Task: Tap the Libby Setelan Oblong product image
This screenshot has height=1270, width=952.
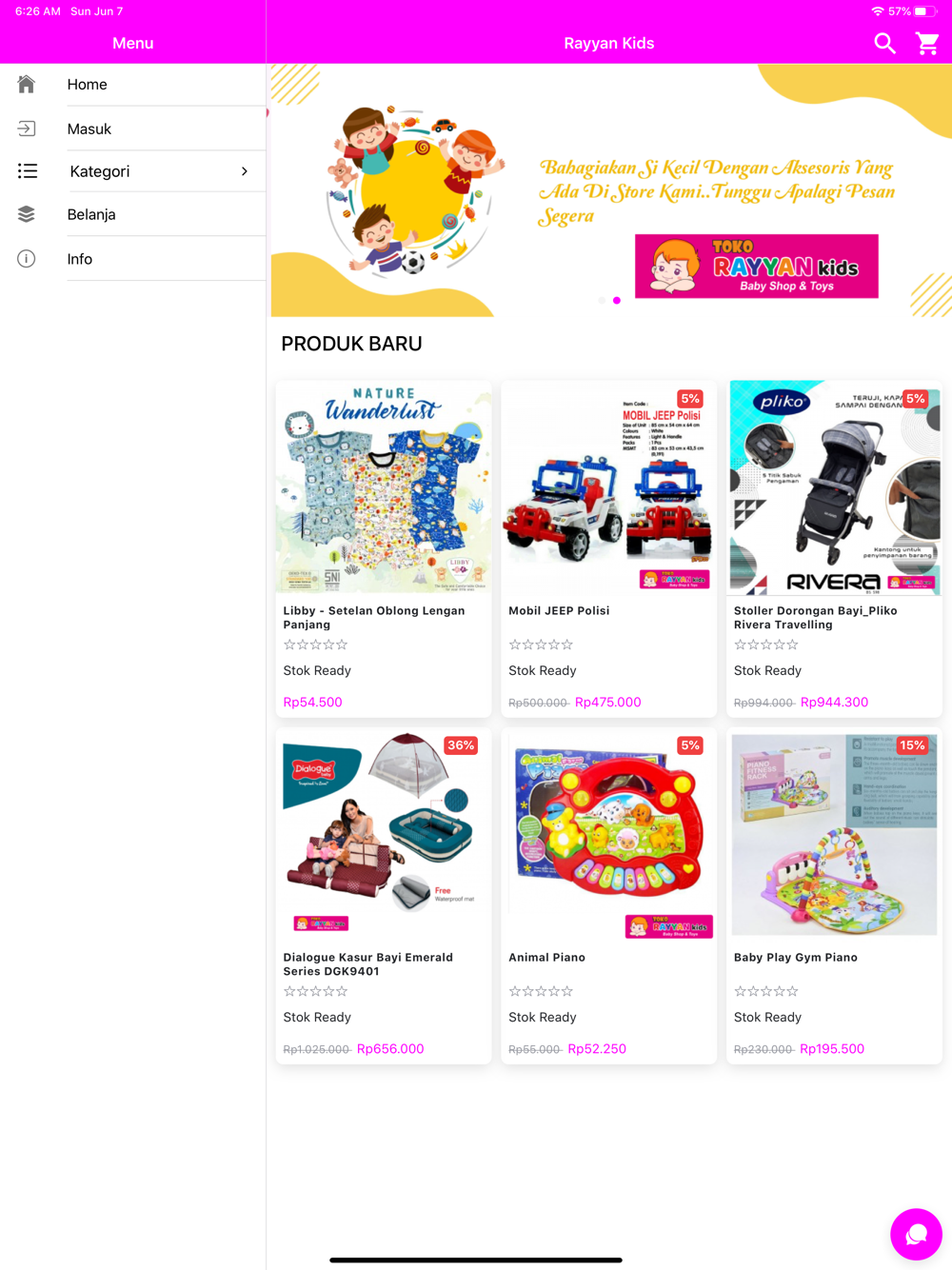Action: tap(384, 487)
